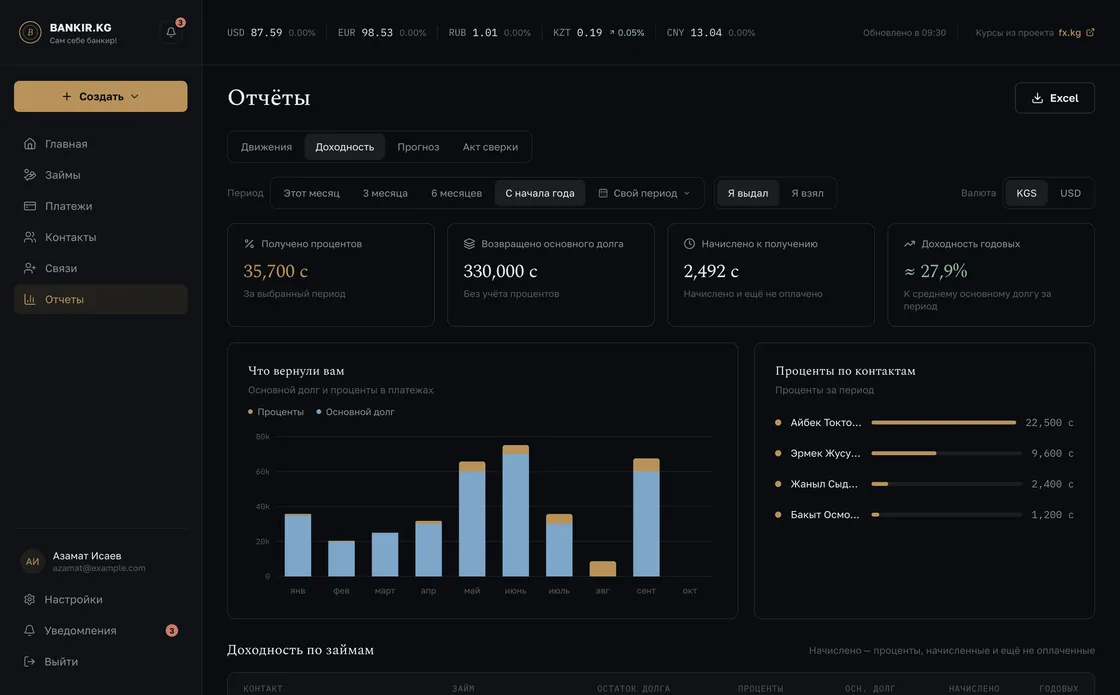
Task: Click the clock icon on Начислено к получению
Action: pyautogui.click(x=689, y=244)
